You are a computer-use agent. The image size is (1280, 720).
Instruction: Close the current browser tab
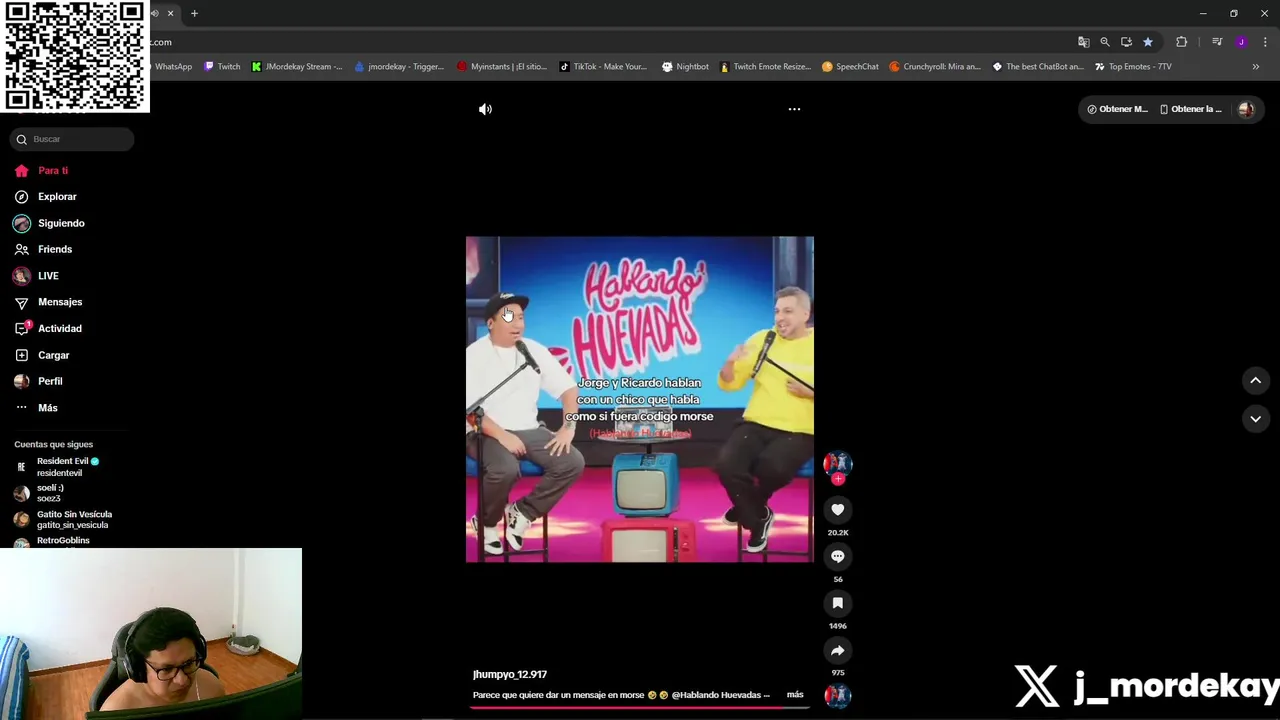(170, 14)
